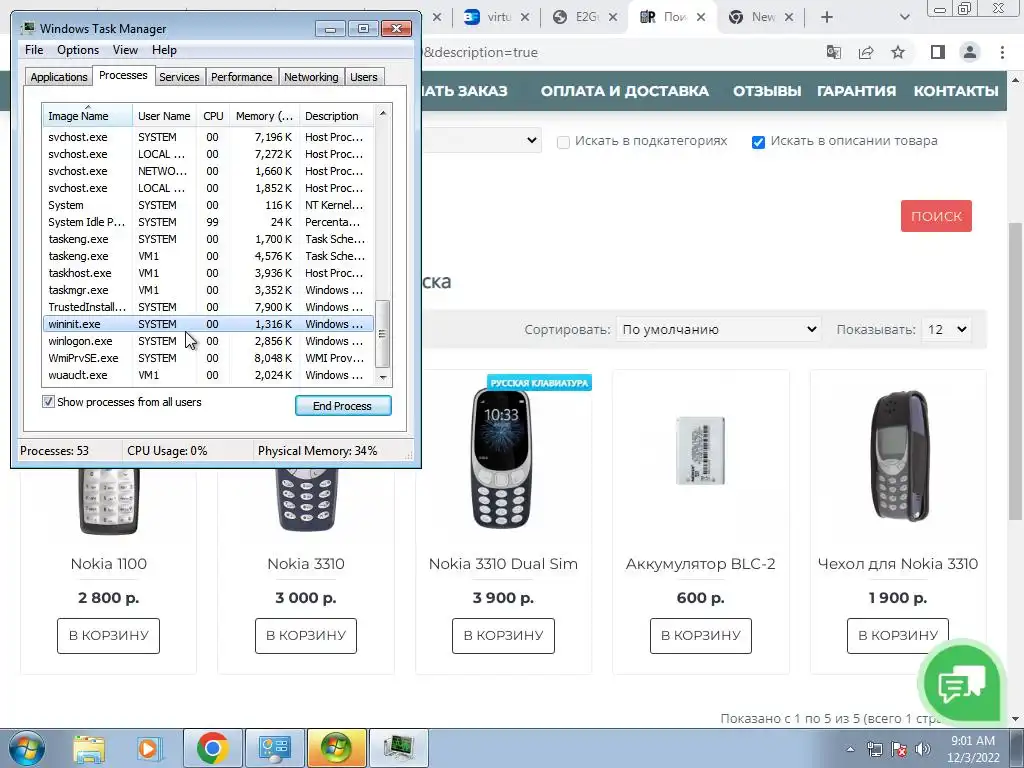Add Nokia 1100 to cart
The width and height of the screenshot is (1024, 768).
(x=108, y=635)
